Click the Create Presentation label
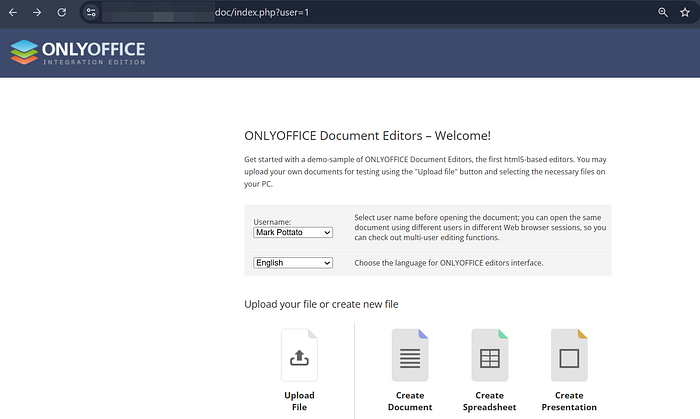 (569, 401)
